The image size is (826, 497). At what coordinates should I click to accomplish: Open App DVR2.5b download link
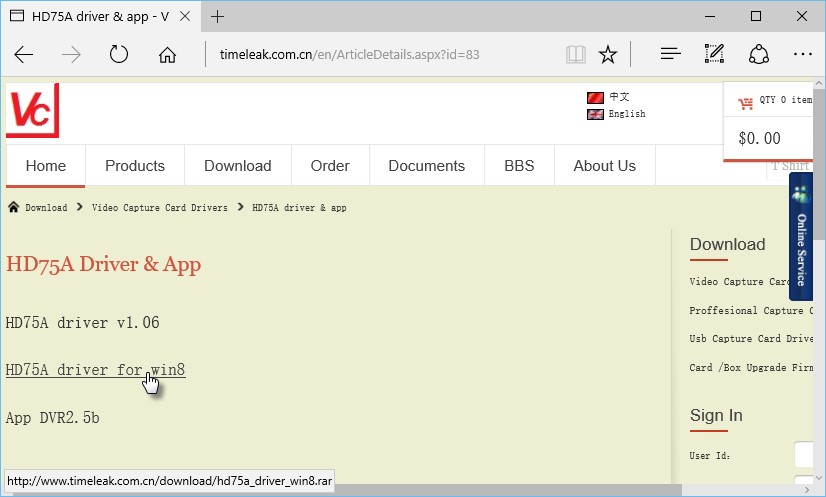click(52, 417)
